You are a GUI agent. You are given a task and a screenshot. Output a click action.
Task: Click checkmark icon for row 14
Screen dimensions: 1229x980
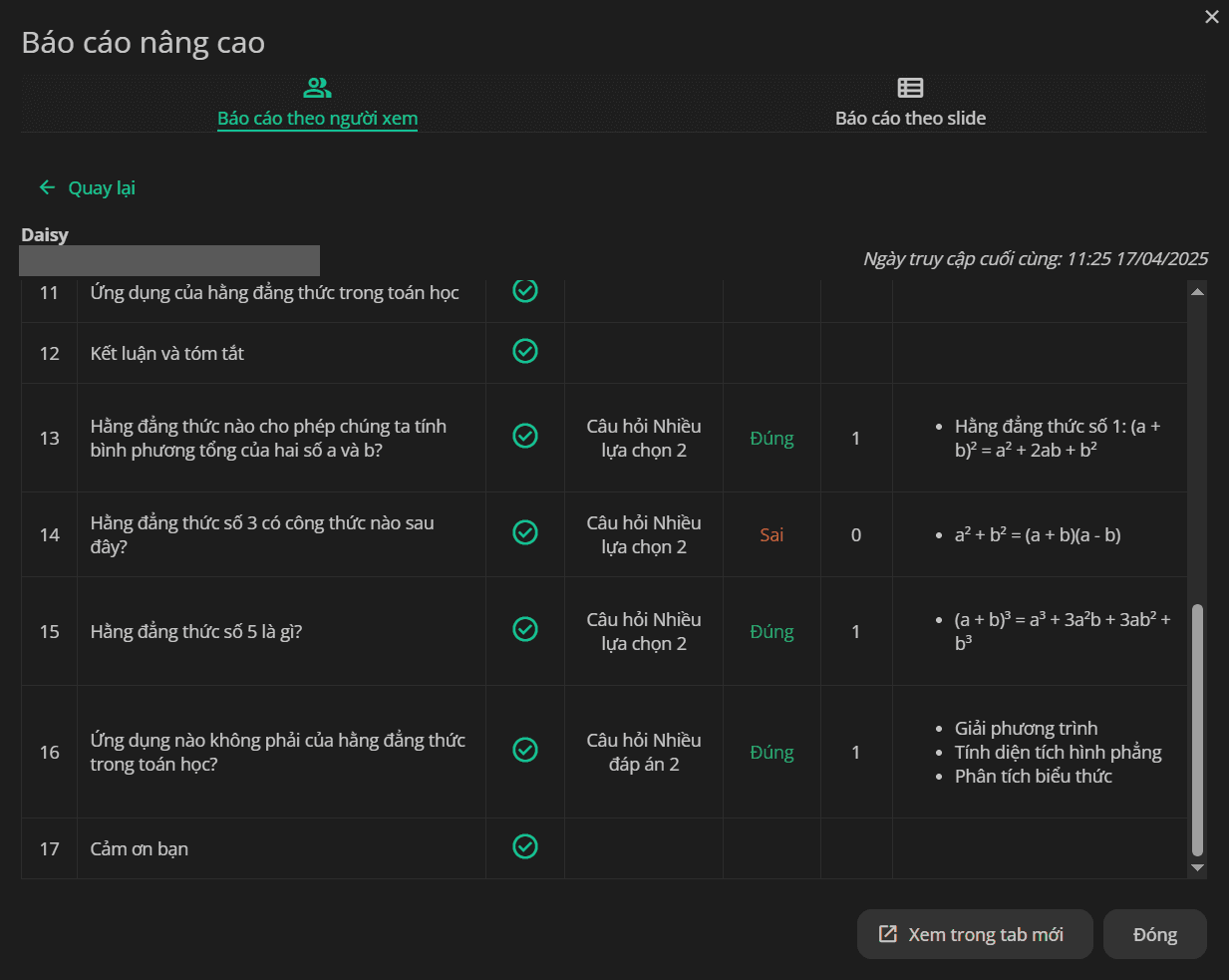(x=525, y=532)
